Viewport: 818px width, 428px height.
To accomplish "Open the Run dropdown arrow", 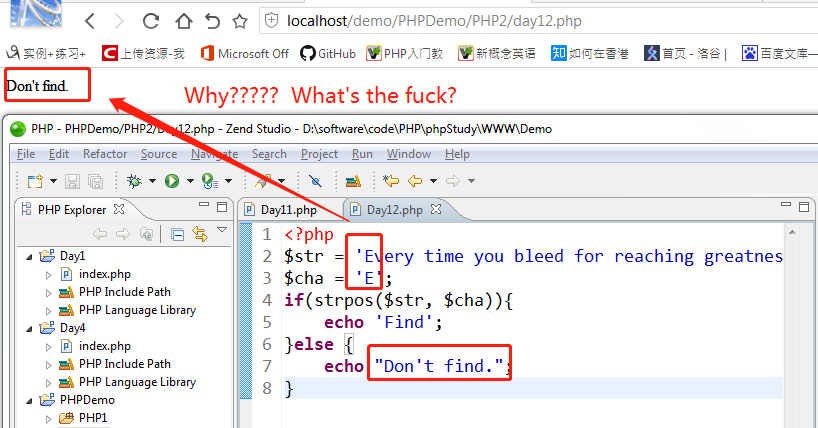I will pos(190,181).
